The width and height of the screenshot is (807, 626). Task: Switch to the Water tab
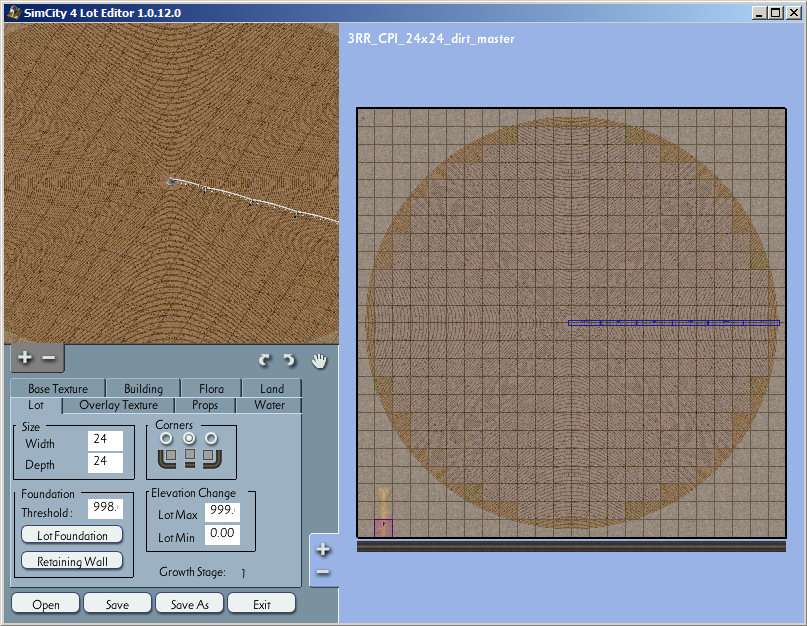269,405
